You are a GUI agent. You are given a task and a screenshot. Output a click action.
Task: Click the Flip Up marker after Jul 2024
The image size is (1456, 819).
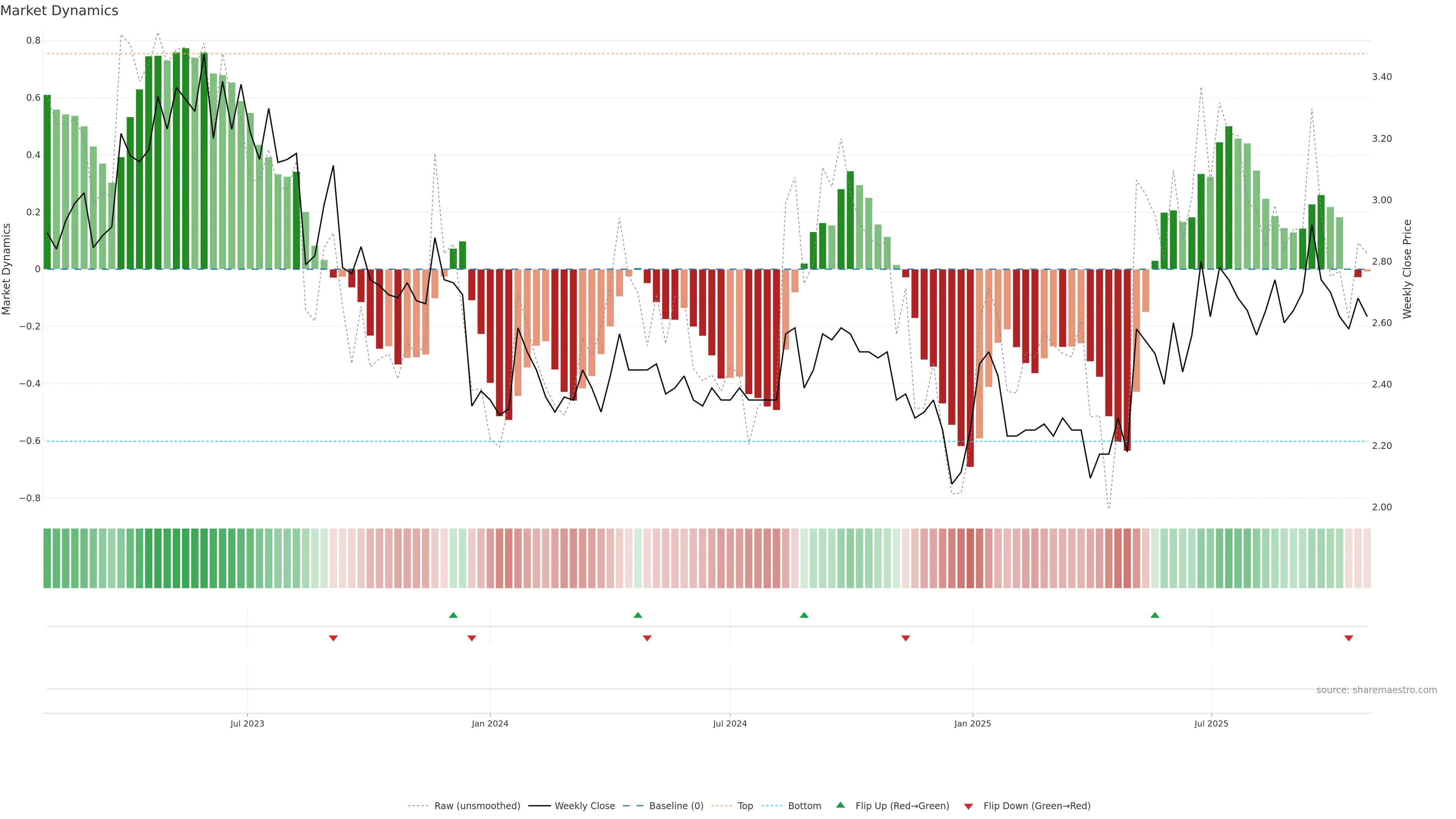click(804, 615)
